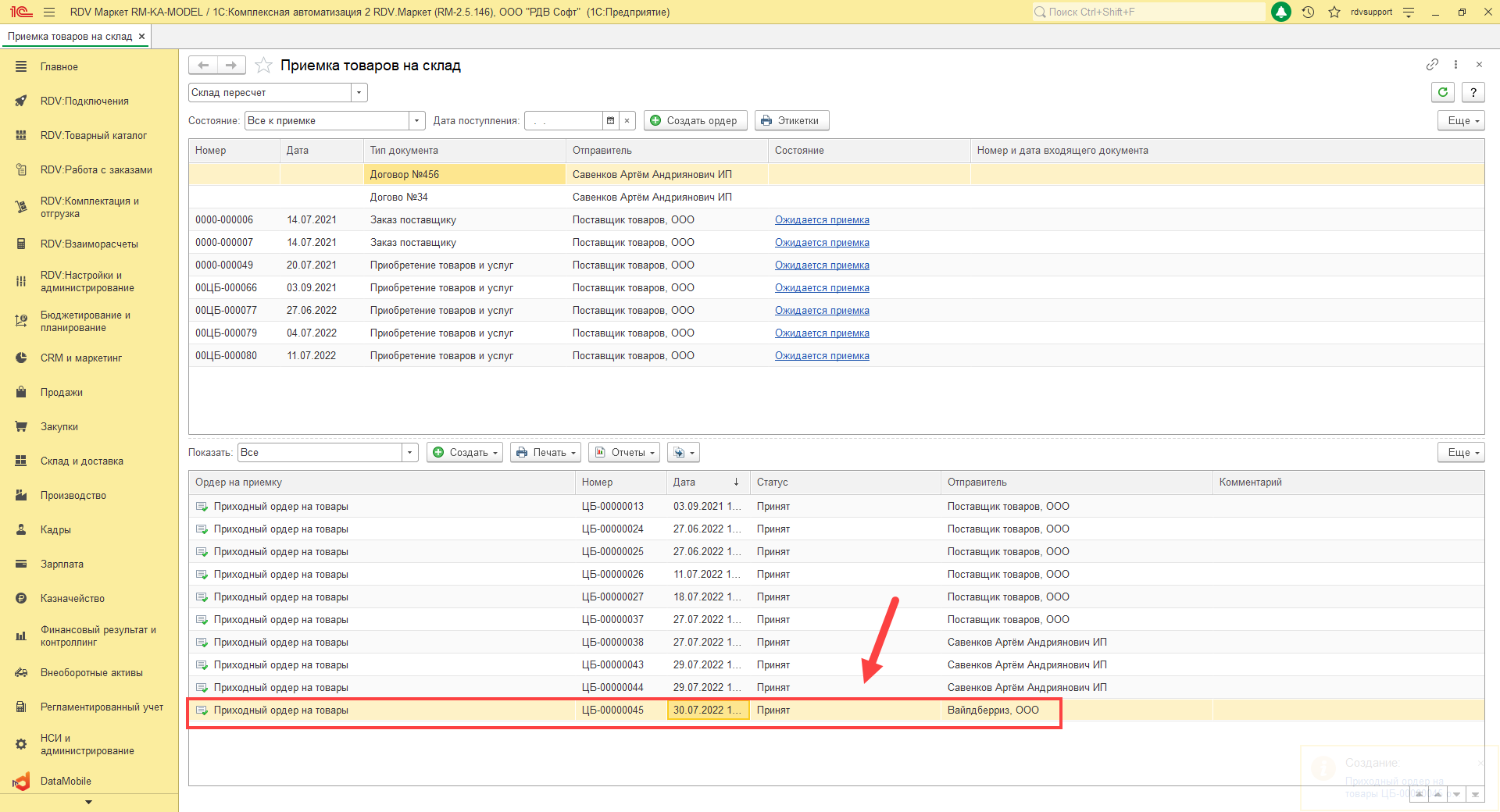
Task: Add page to favorites with star icon
Action: point(264,66)
